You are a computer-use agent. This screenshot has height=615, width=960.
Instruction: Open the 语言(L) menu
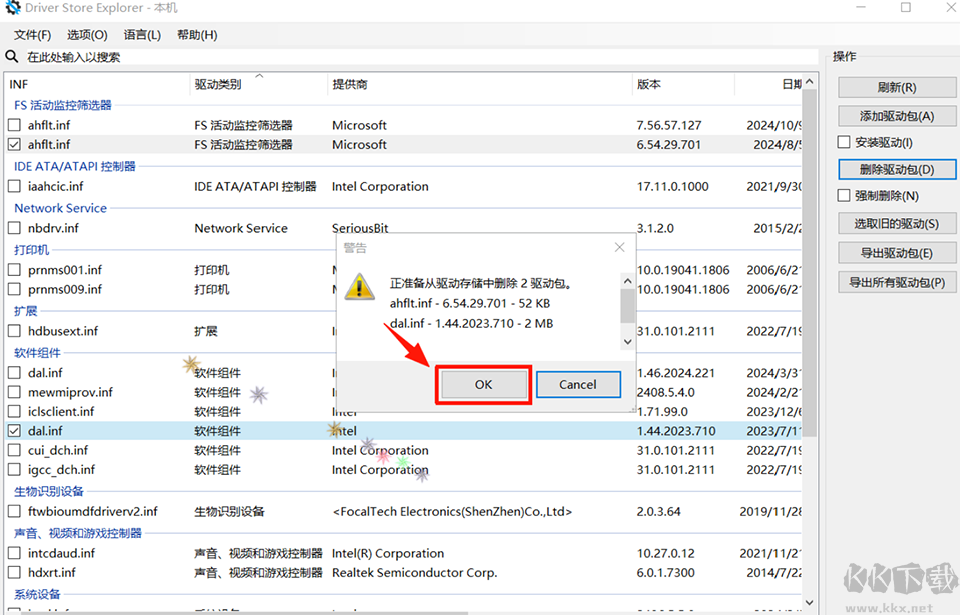coord(142,35)
